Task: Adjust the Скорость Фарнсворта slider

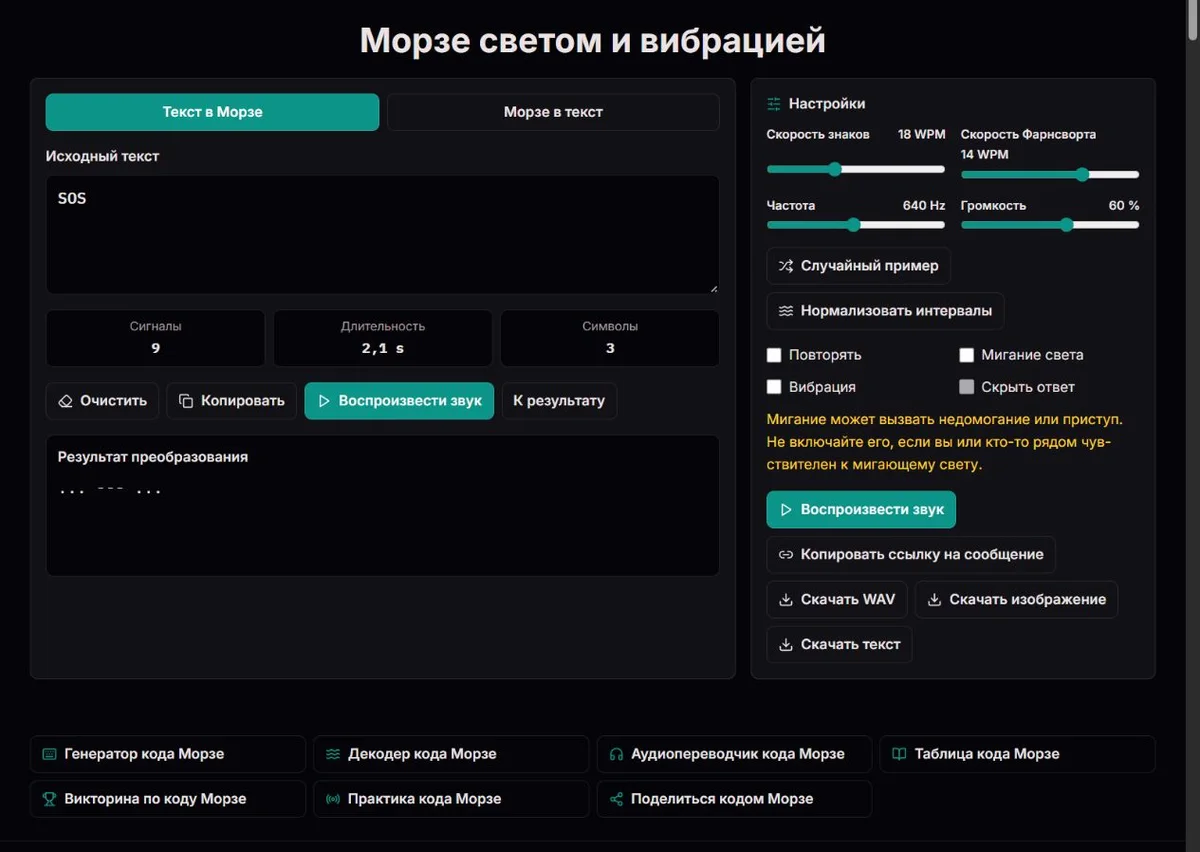Action: point(1050,174)
